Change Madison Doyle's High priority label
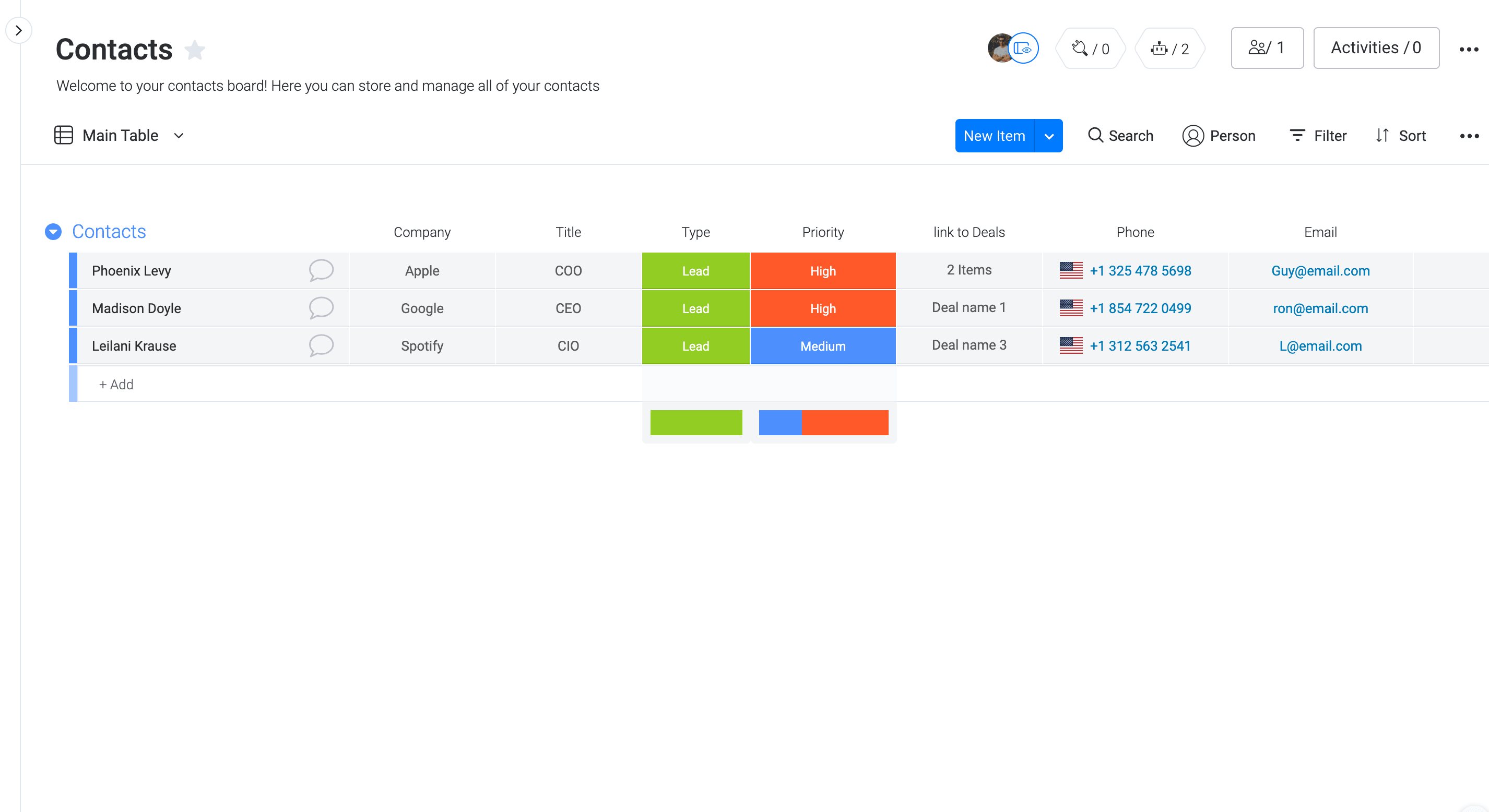Image resolution: width=1489 pixels, height=812 pixels. [823, 308]
